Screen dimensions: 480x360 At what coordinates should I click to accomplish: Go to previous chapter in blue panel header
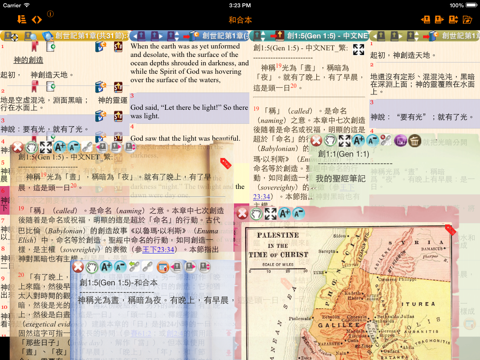point(139,36)
